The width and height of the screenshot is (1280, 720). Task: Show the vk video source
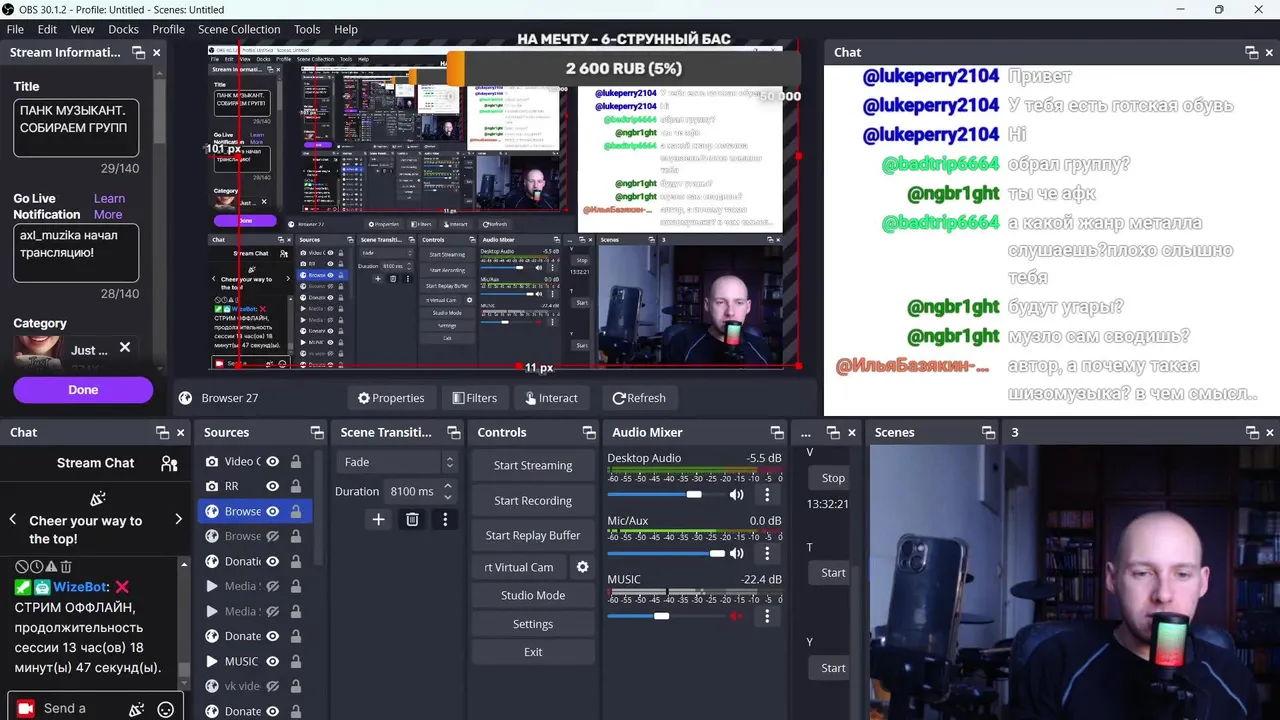point(272,686)
